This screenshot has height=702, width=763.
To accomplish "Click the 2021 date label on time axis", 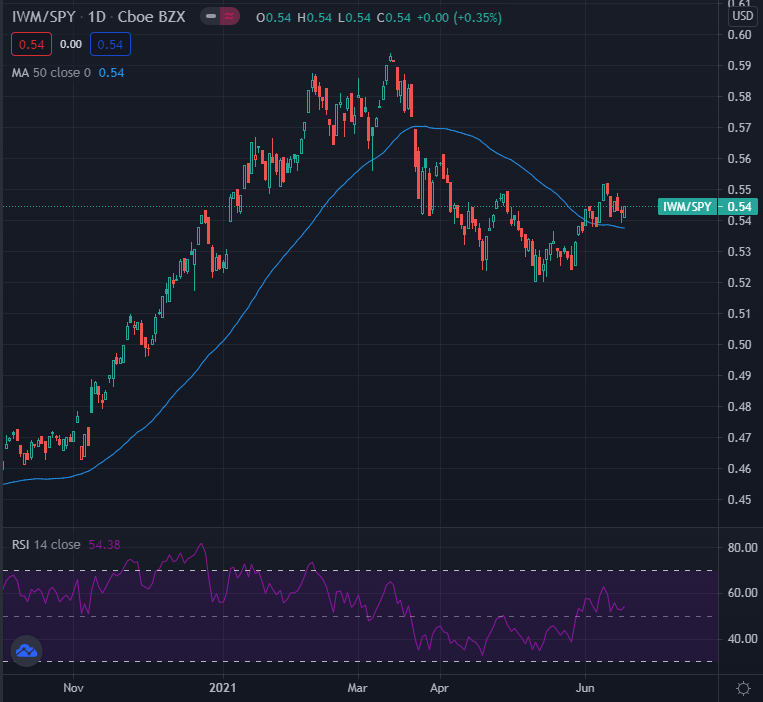I will coord(222,688).
